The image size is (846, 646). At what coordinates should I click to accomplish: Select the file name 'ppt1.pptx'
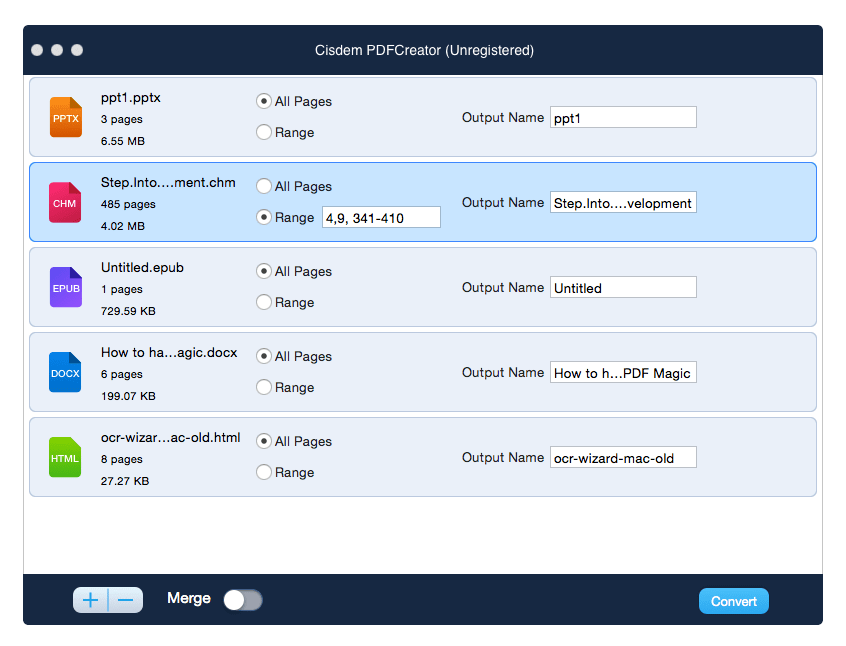coord(131,98)
